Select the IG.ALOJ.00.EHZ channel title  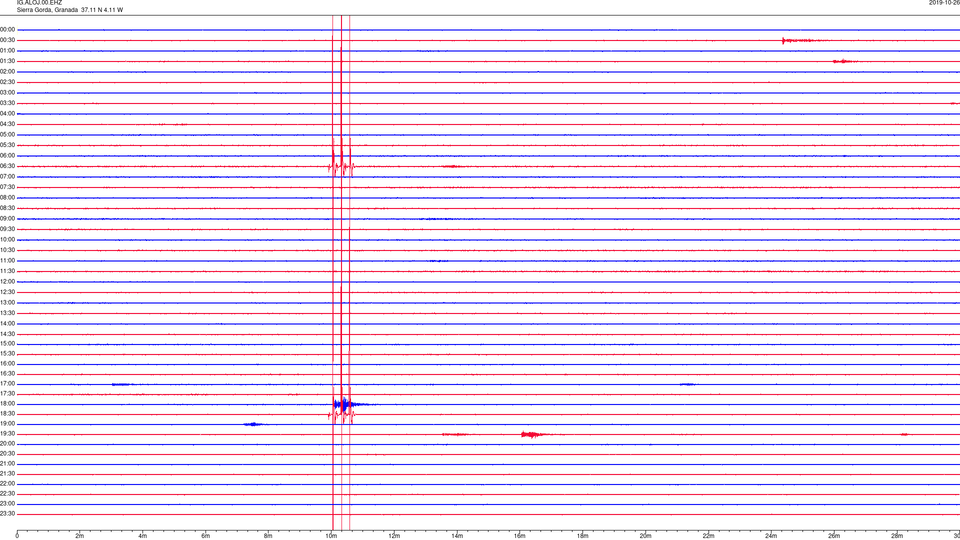(x=39, y=3)
